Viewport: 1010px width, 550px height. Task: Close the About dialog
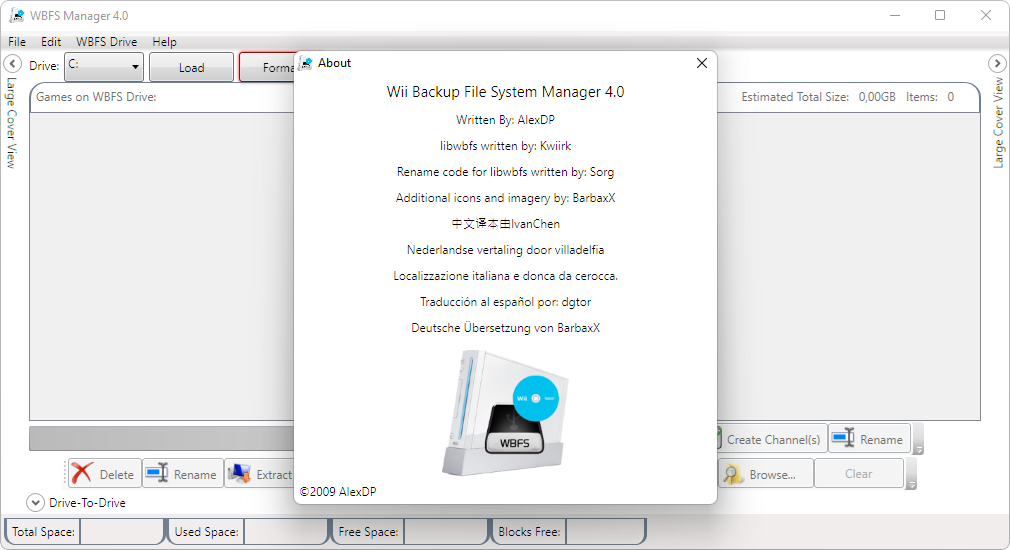click(x=701, y=63)
